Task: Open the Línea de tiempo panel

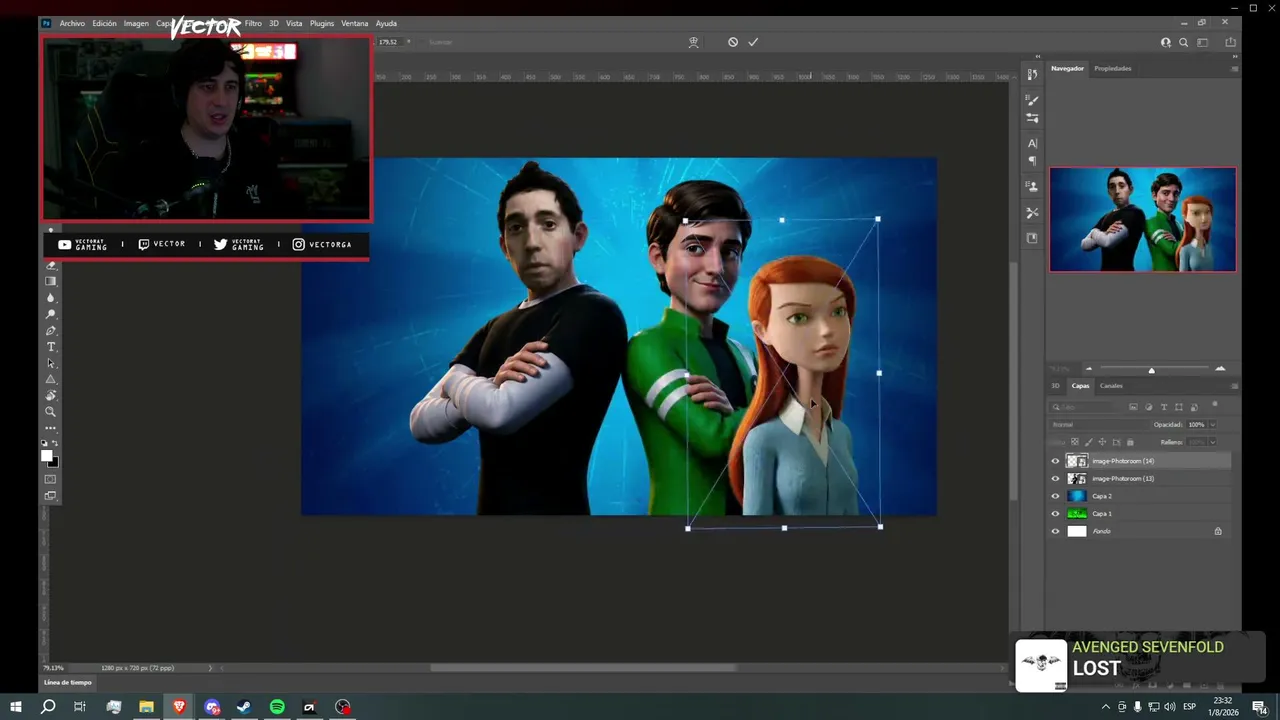Action: tap(68, 683)
